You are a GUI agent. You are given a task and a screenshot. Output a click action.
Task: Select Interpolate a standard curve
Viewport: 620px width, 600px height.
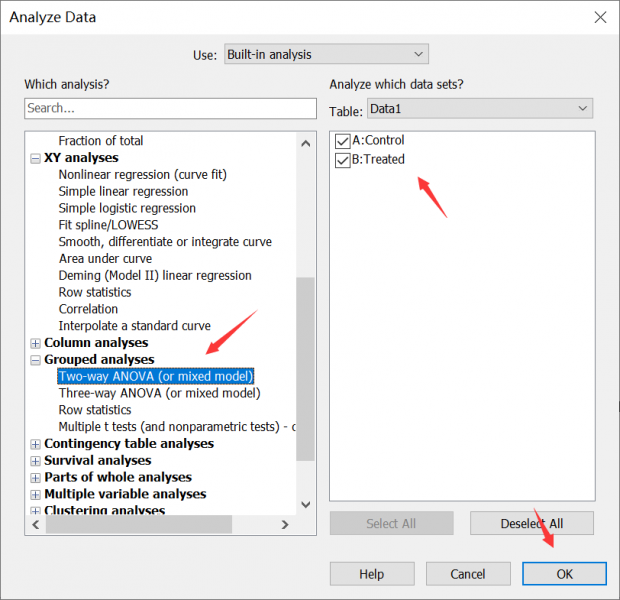coord(135,326)
